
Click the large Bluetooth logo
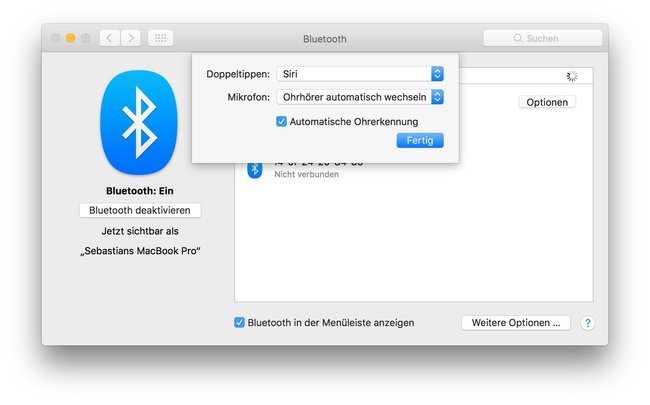point(139,122)
